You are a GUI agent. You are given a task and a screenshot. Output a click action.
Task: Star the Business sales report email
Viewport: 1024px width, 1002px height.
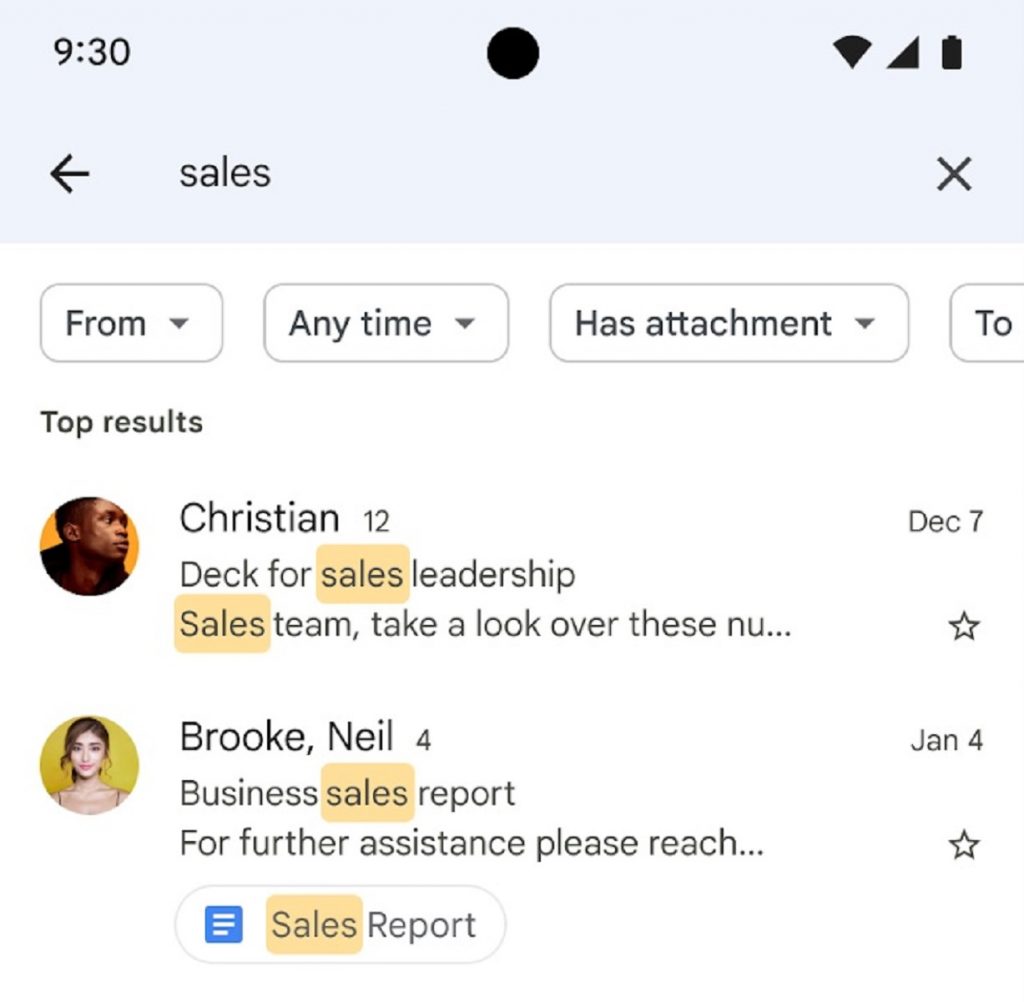click(963, 844)
